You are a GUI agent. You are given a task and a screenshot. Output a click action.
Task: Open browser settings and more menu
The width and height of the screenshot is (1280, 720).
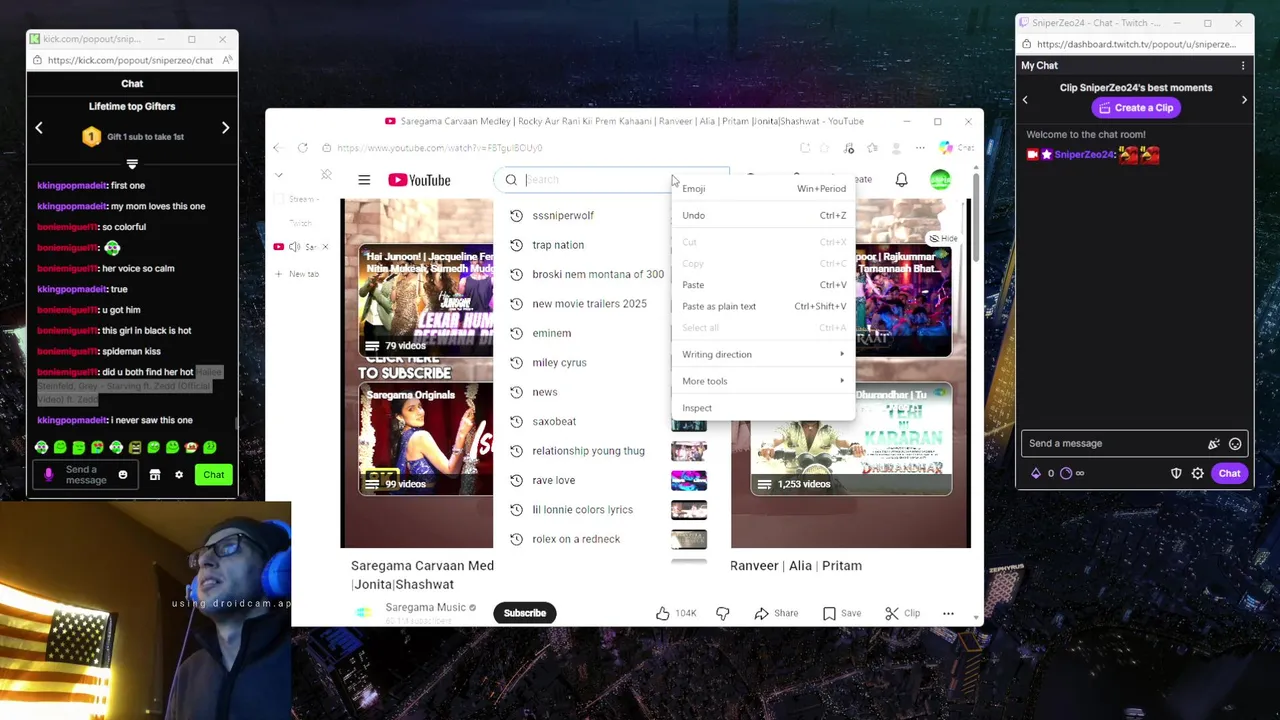920,148
